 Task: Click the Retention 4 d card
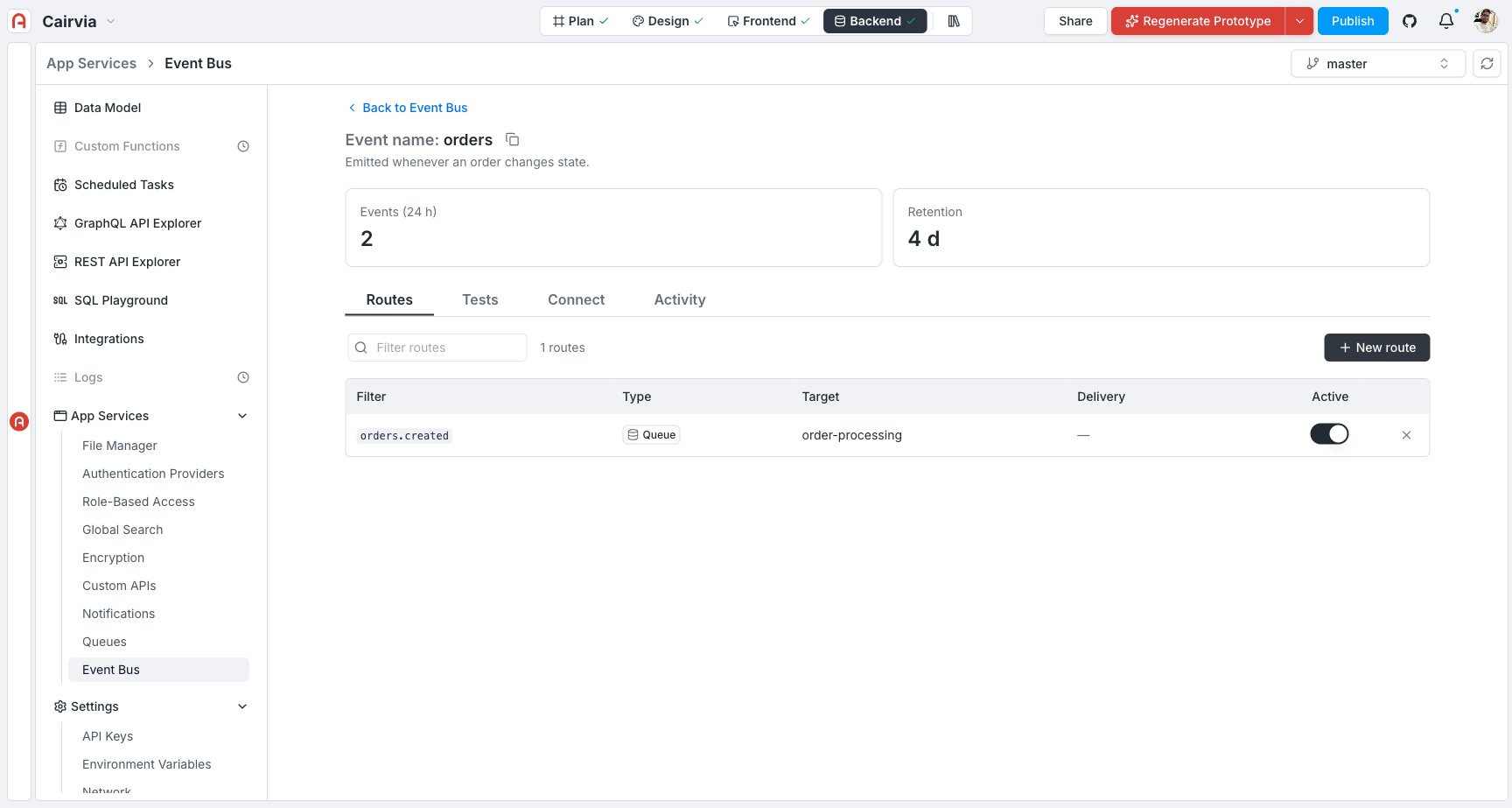[1161, 228]
